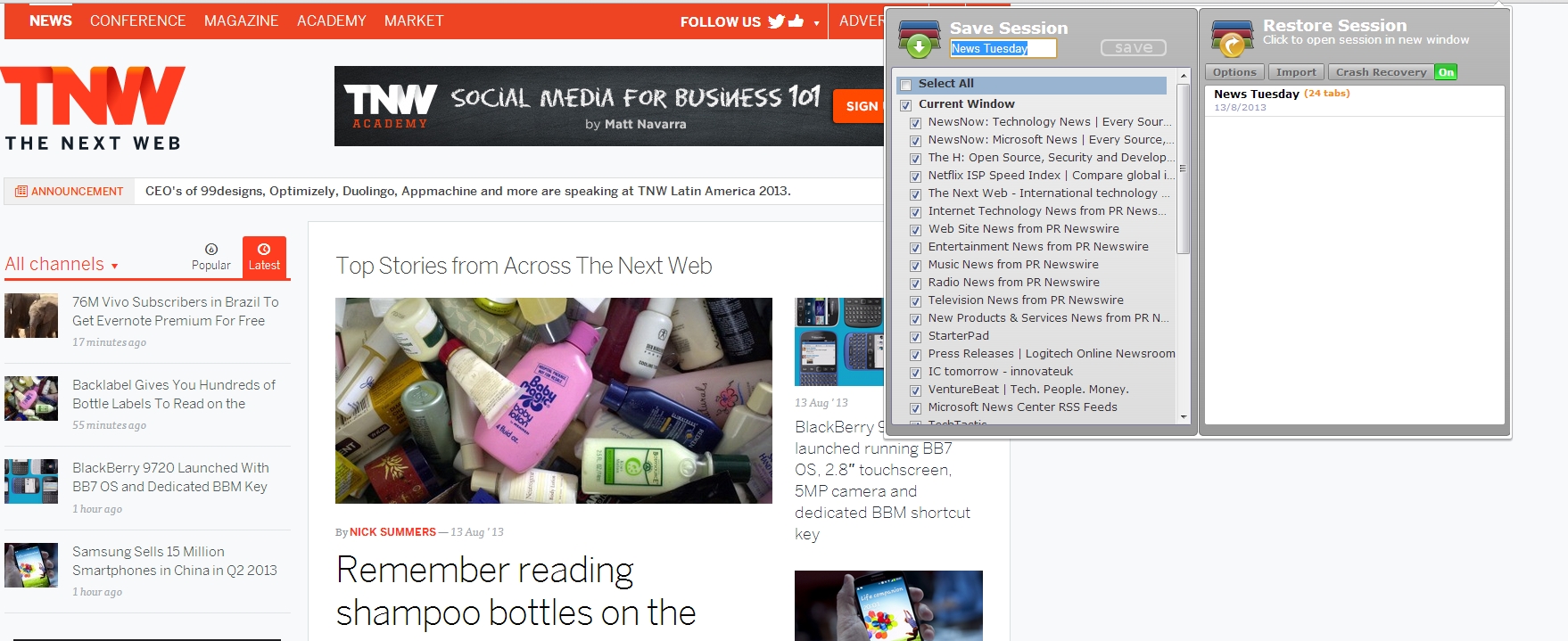The height and width of the screenshot is (641, 1568).
Task: Click the Facebook like thumb icon
Action: 796,21
